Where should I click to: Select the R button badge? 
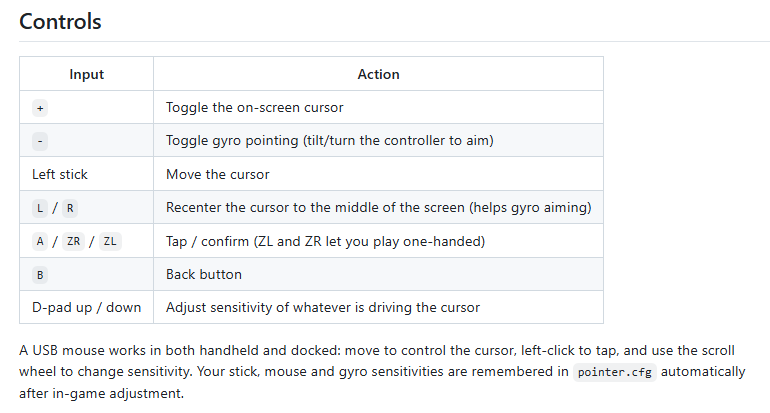pos(70,208)
